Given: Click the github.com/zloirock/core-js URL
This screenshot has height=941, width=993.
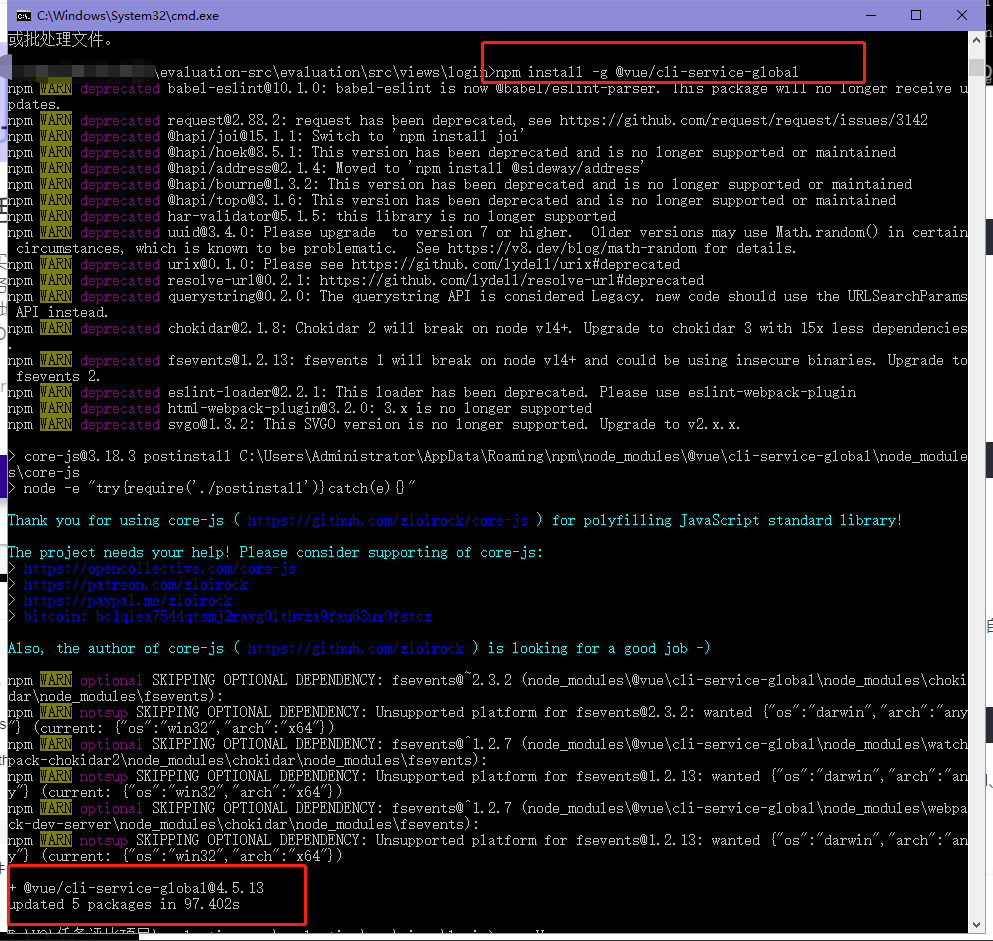Looking at the screenshot, I should pos(387,521).
